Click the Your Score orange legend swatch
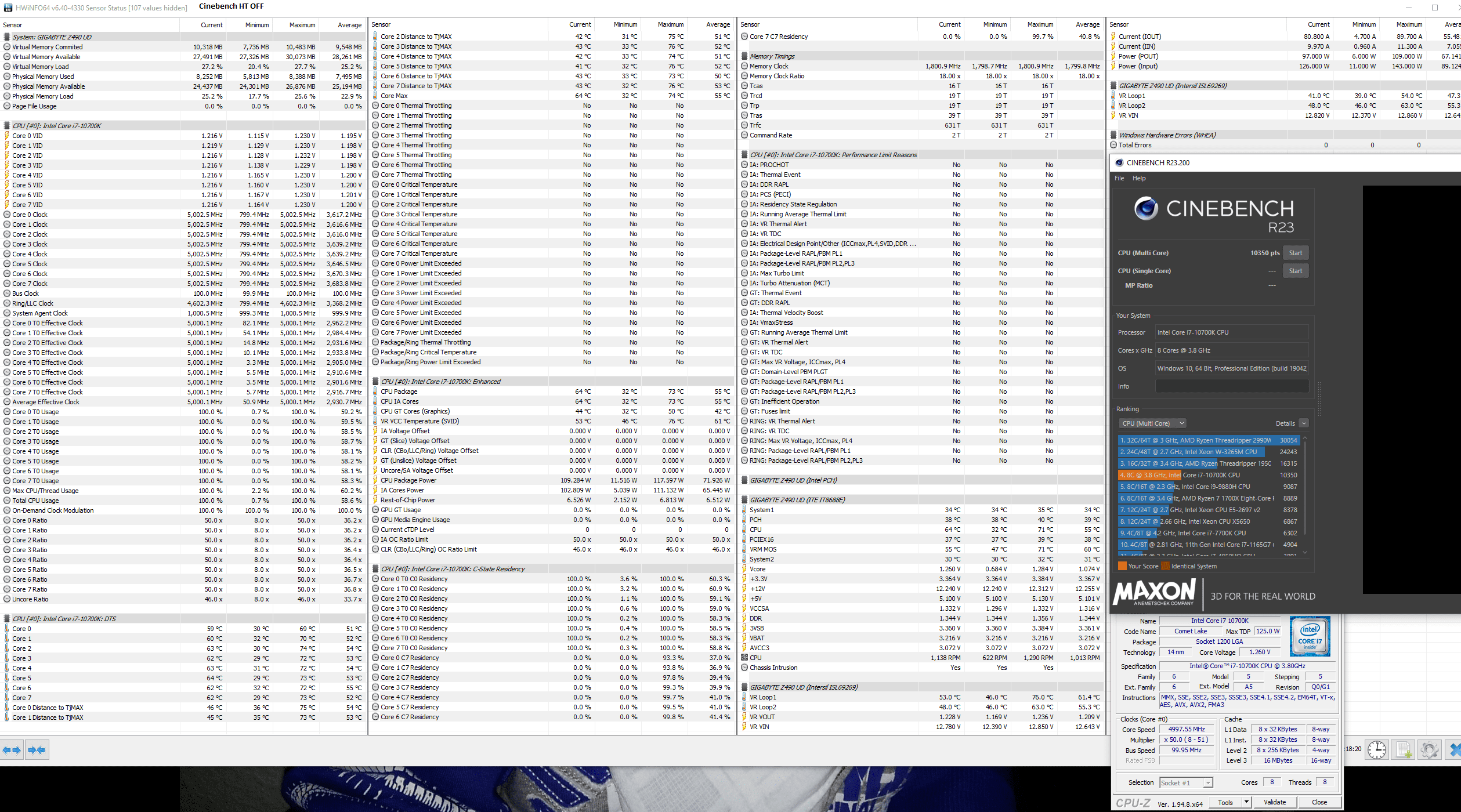 (x=1122, y=566)
